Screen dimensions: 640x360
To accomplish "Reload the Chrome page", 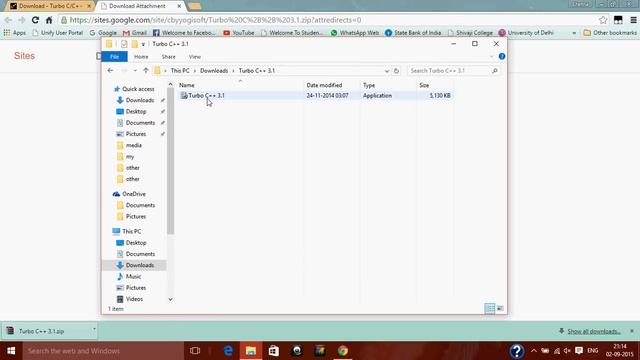I will coord(36,20).
